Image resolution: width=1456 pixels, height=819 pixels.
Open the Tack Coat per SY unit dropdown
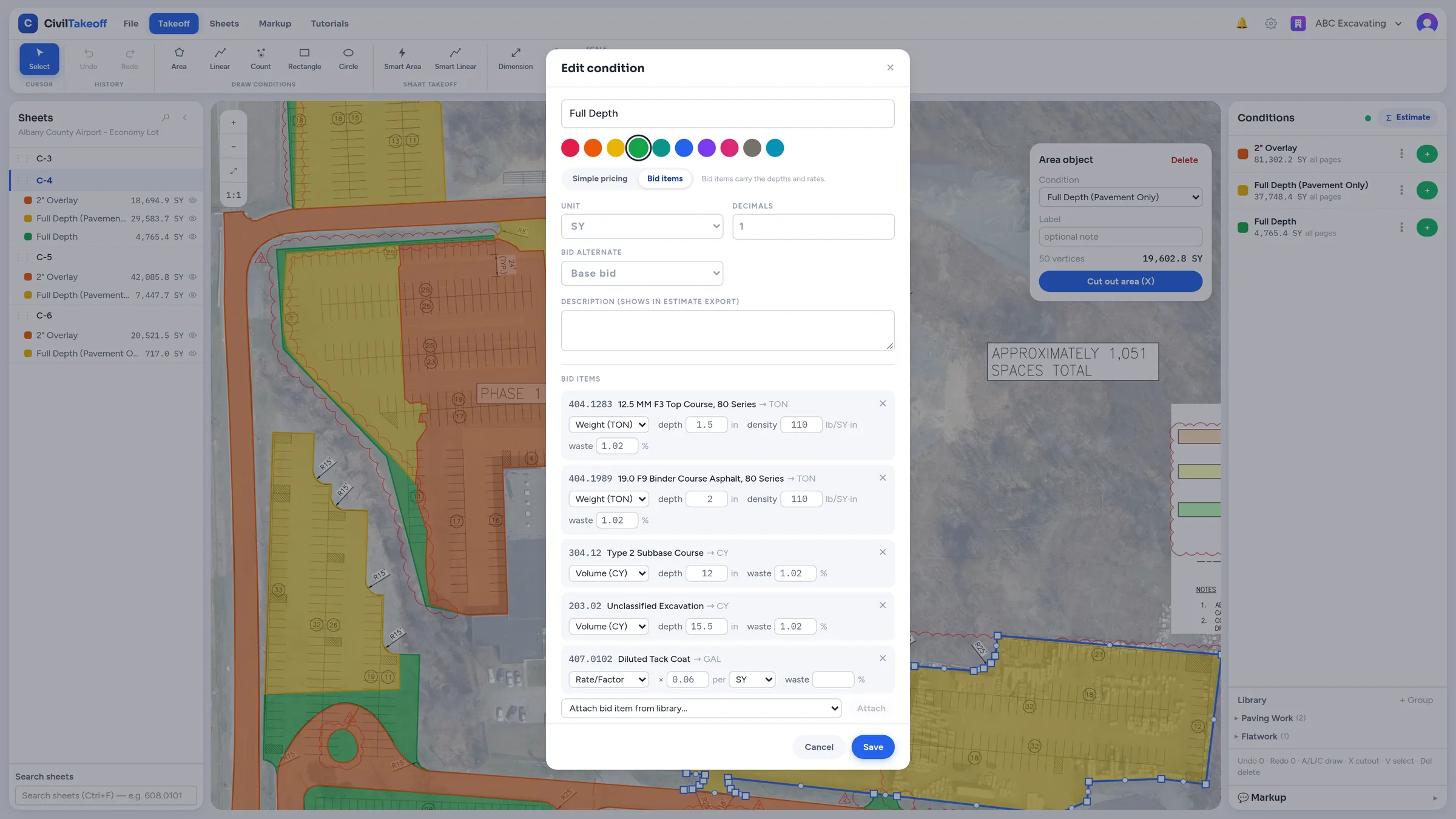752,679
